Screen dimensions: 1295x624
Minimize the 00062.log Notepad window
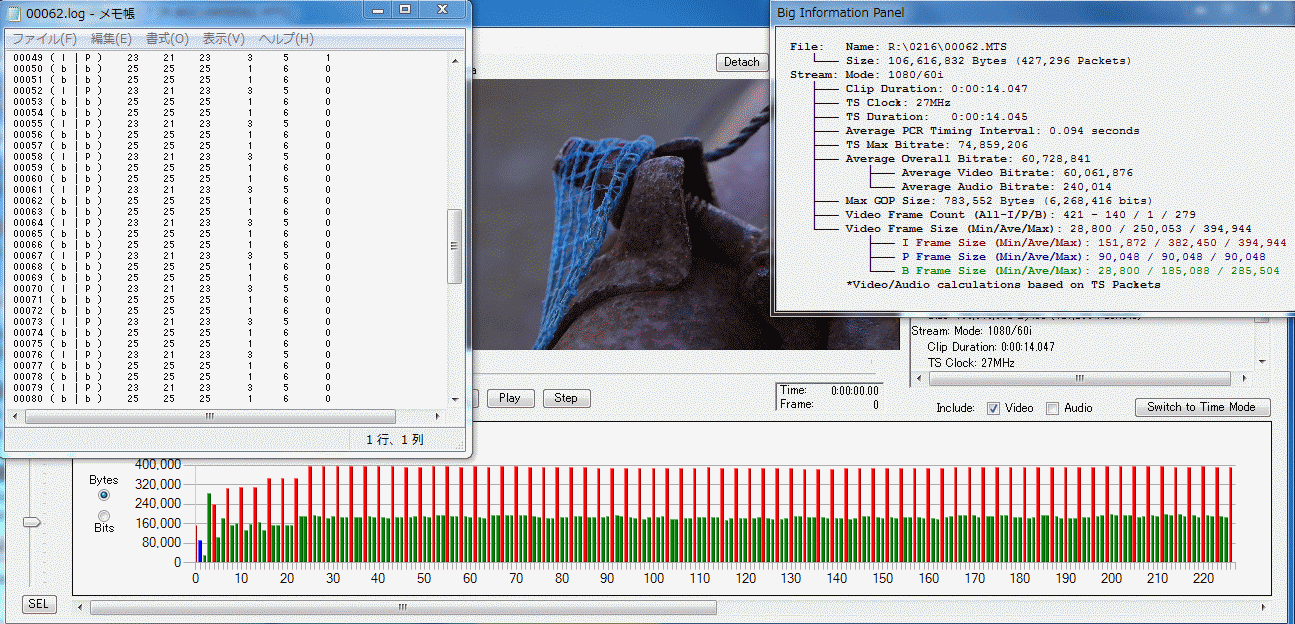tap(379, 9)
